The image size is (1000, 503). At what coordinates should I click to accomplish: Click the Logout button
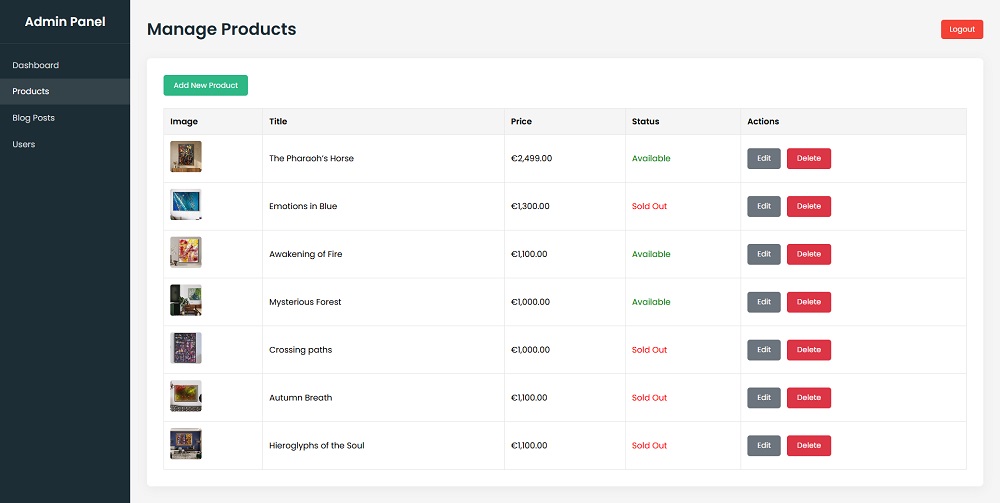(x=961, y=30)
